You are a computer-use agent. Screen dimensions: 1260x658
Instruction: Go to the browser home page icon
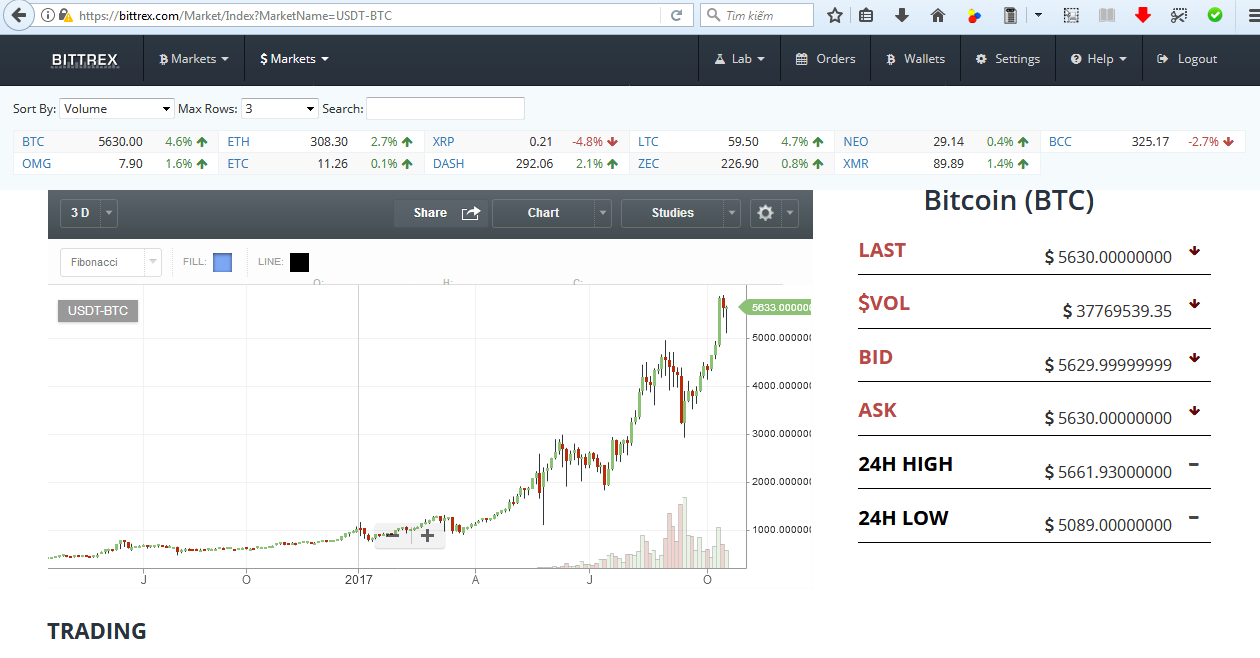pyautogui.click(x=938, y=15)
